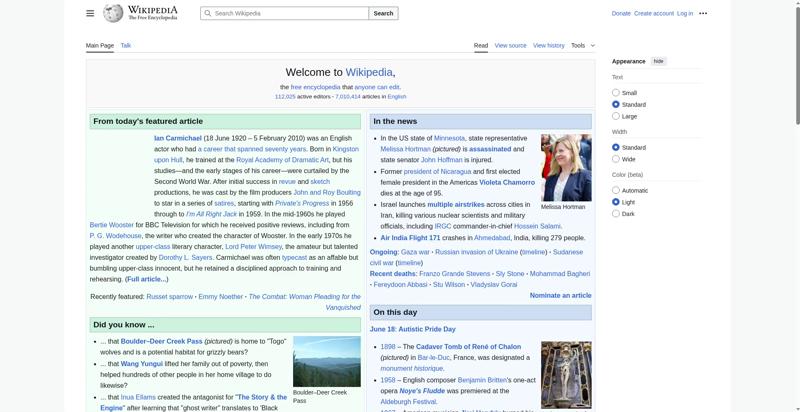Select Wide width option
The image size is (800, 412).
tap(616, 159)
